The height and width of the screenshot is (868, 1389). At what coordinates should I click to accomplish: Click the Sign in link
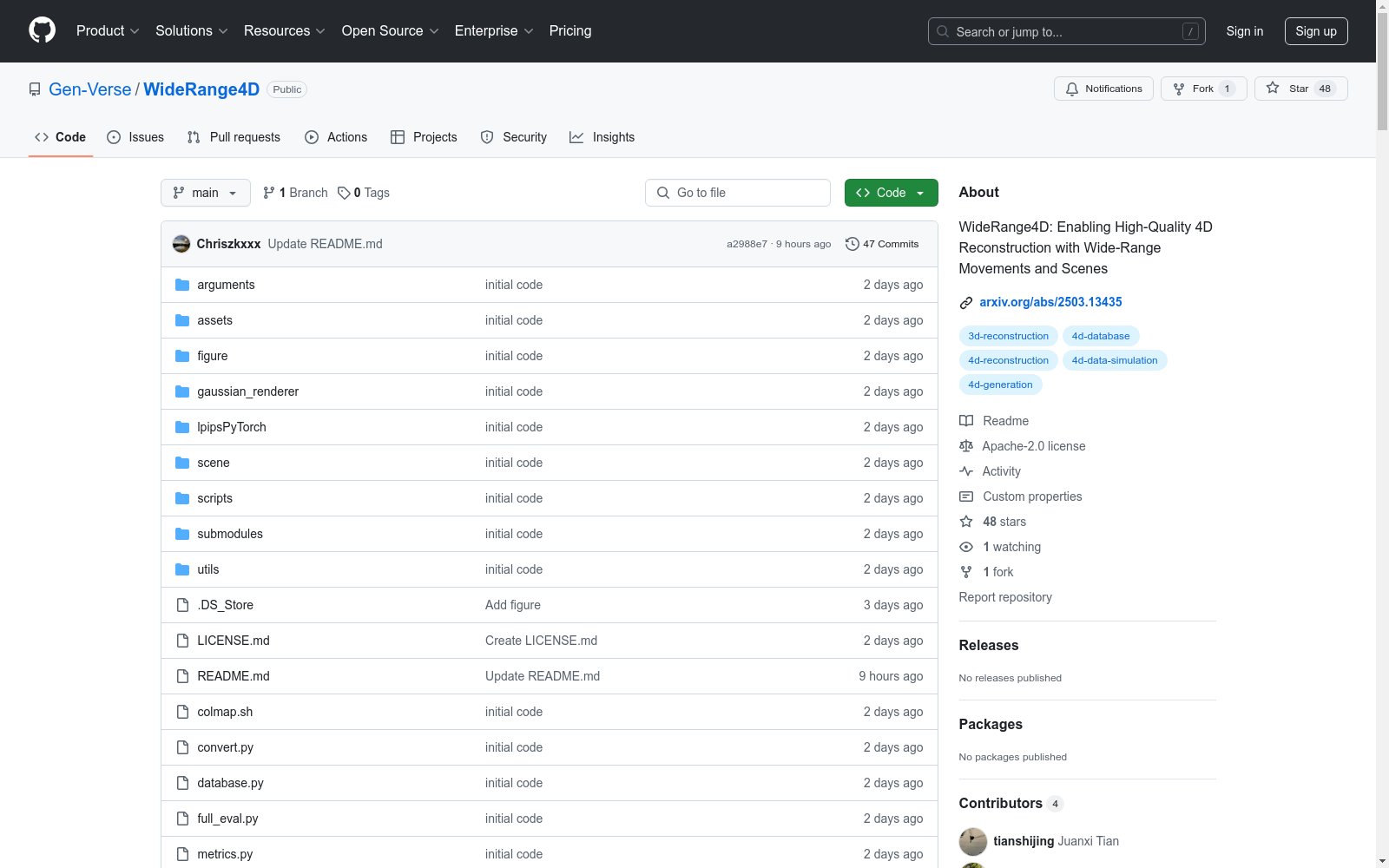[x=1245, y=31]
